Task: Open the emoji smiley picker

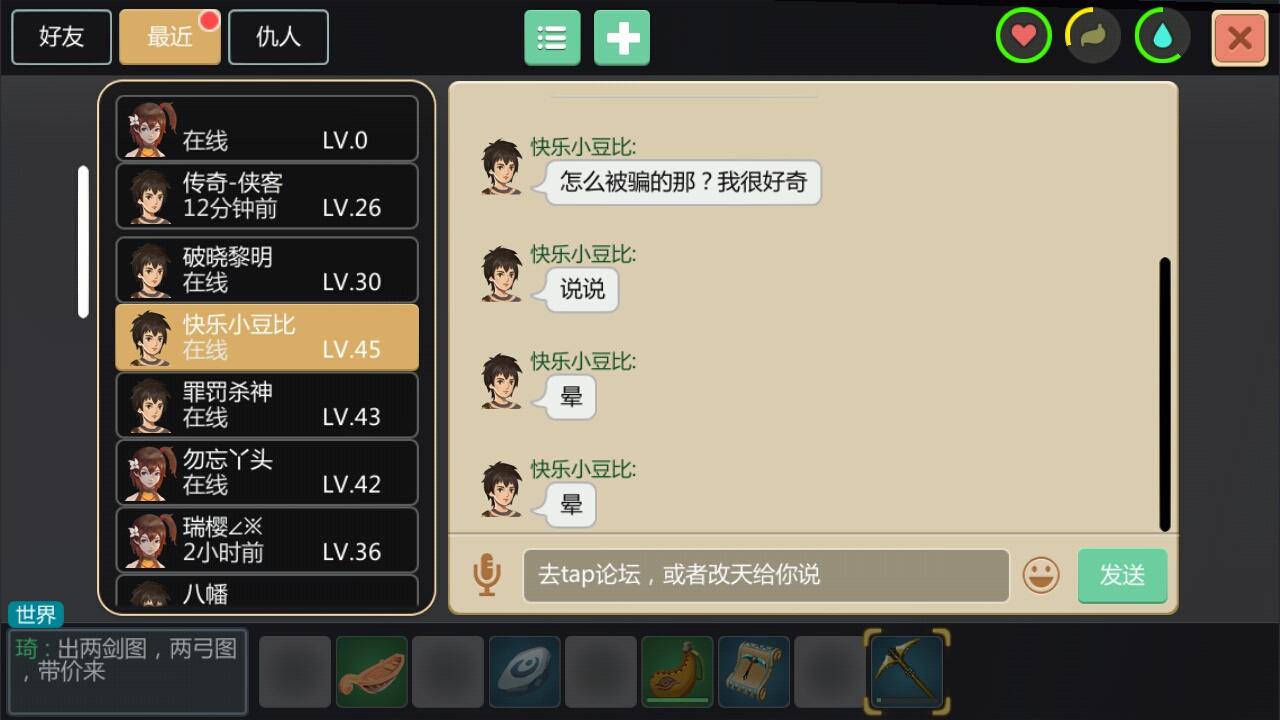Action: point(1041,575)
